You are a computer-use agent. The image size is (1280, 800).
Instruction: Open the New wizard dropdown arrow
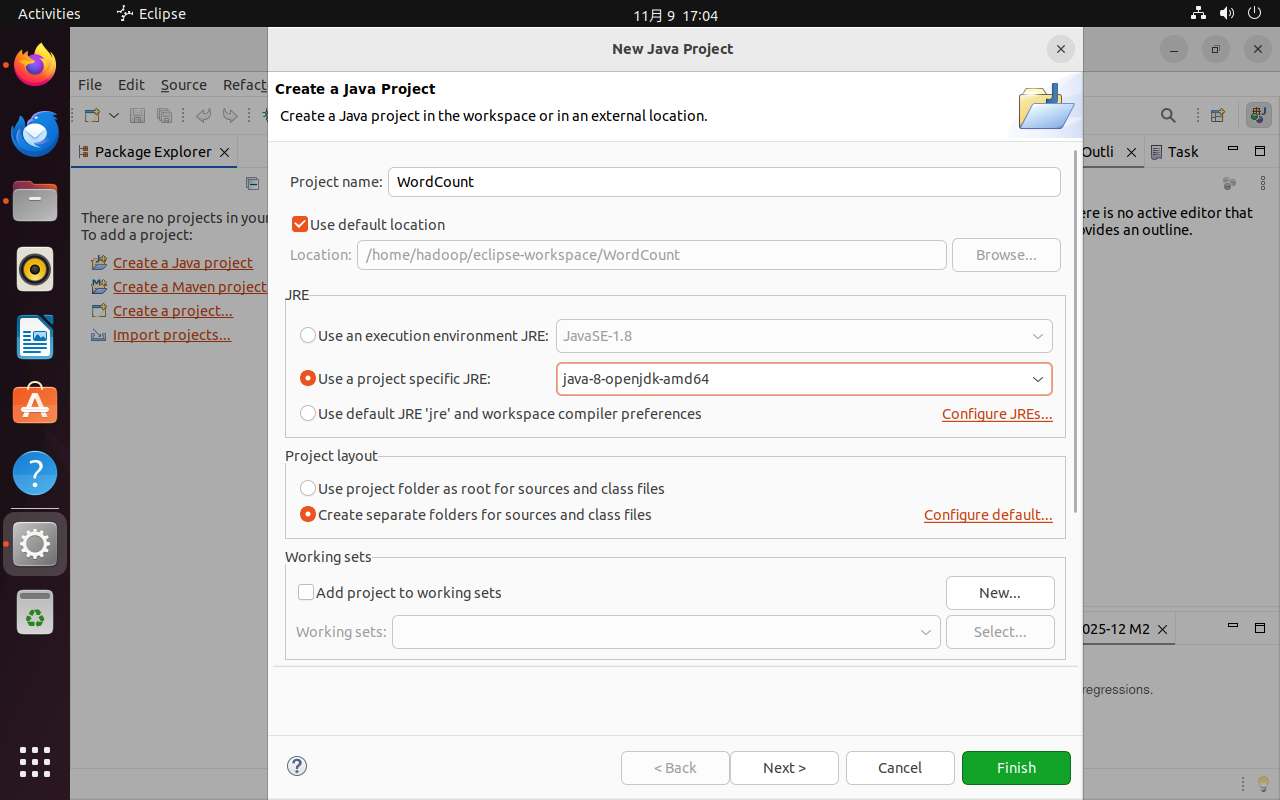pyautogui.click(x=114, y=115)
